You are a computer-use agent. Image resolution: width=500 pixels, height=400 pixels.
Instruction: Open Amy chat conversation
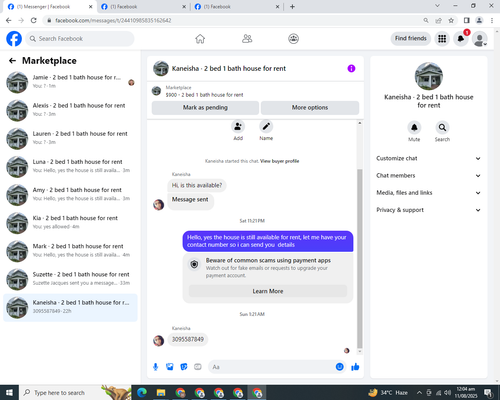[70, 194]
